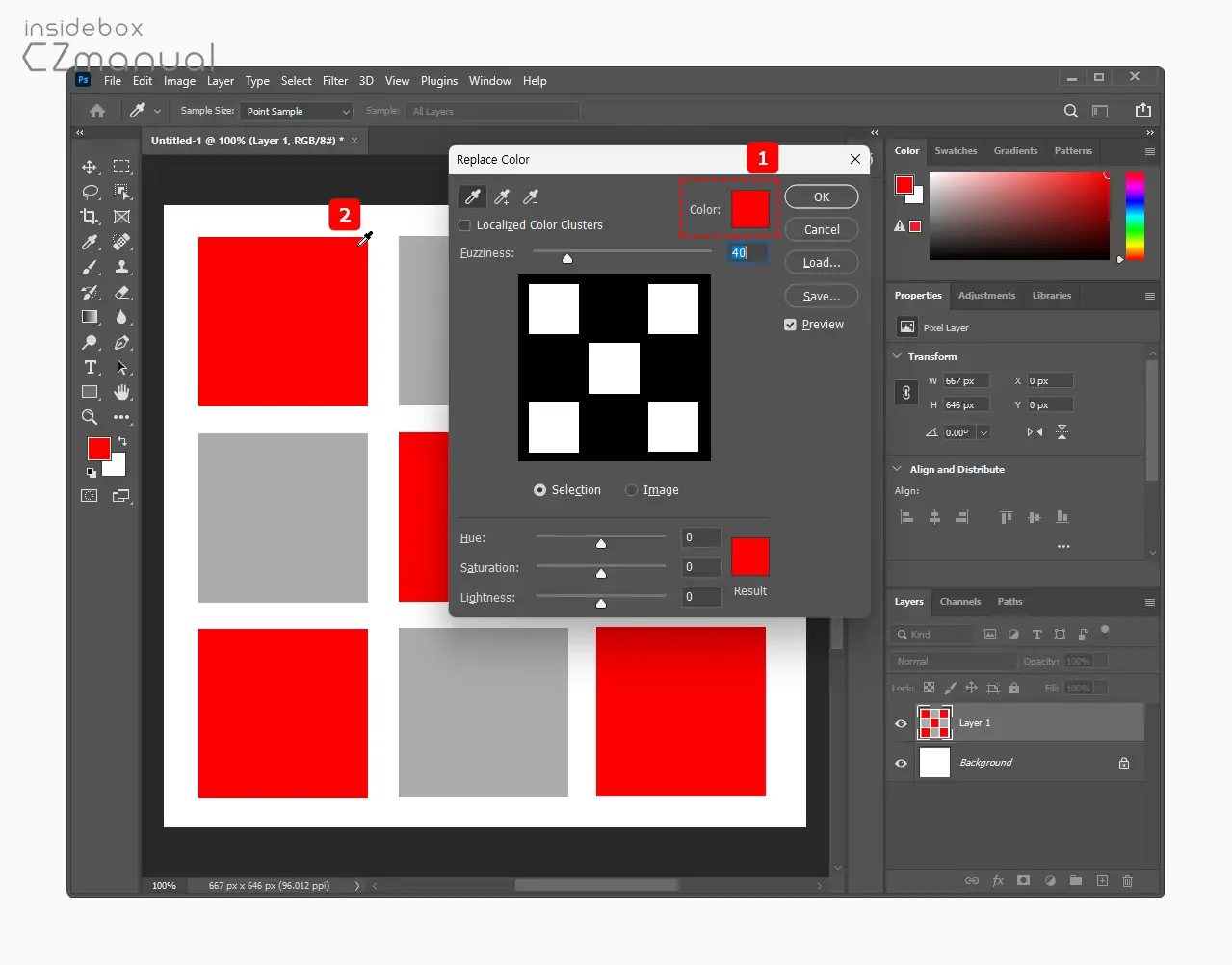Click the Result color swatch
This screenshot has height=965, width=1232.
click(750, 557)
